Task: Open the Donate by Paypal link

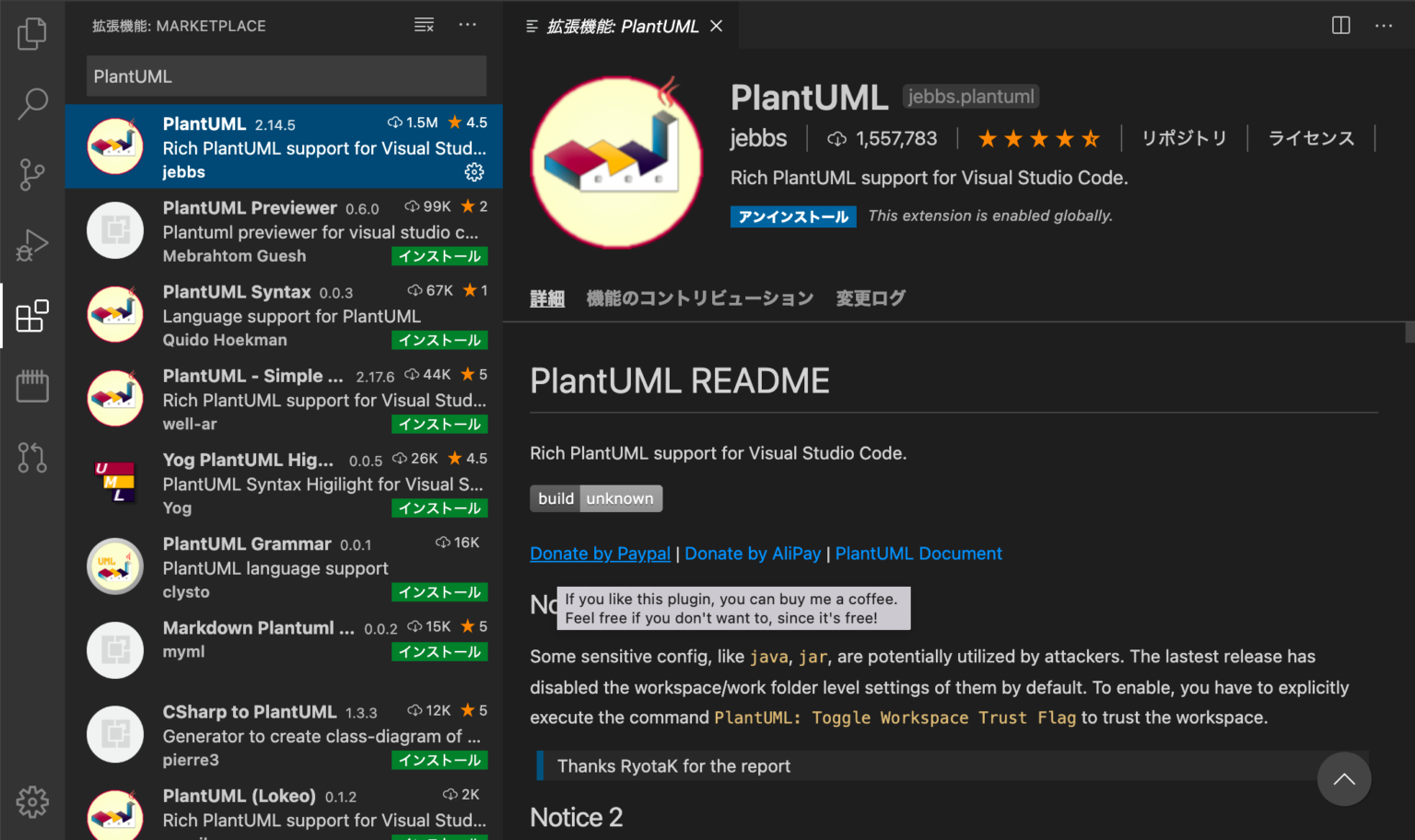Action: (600, 554)
